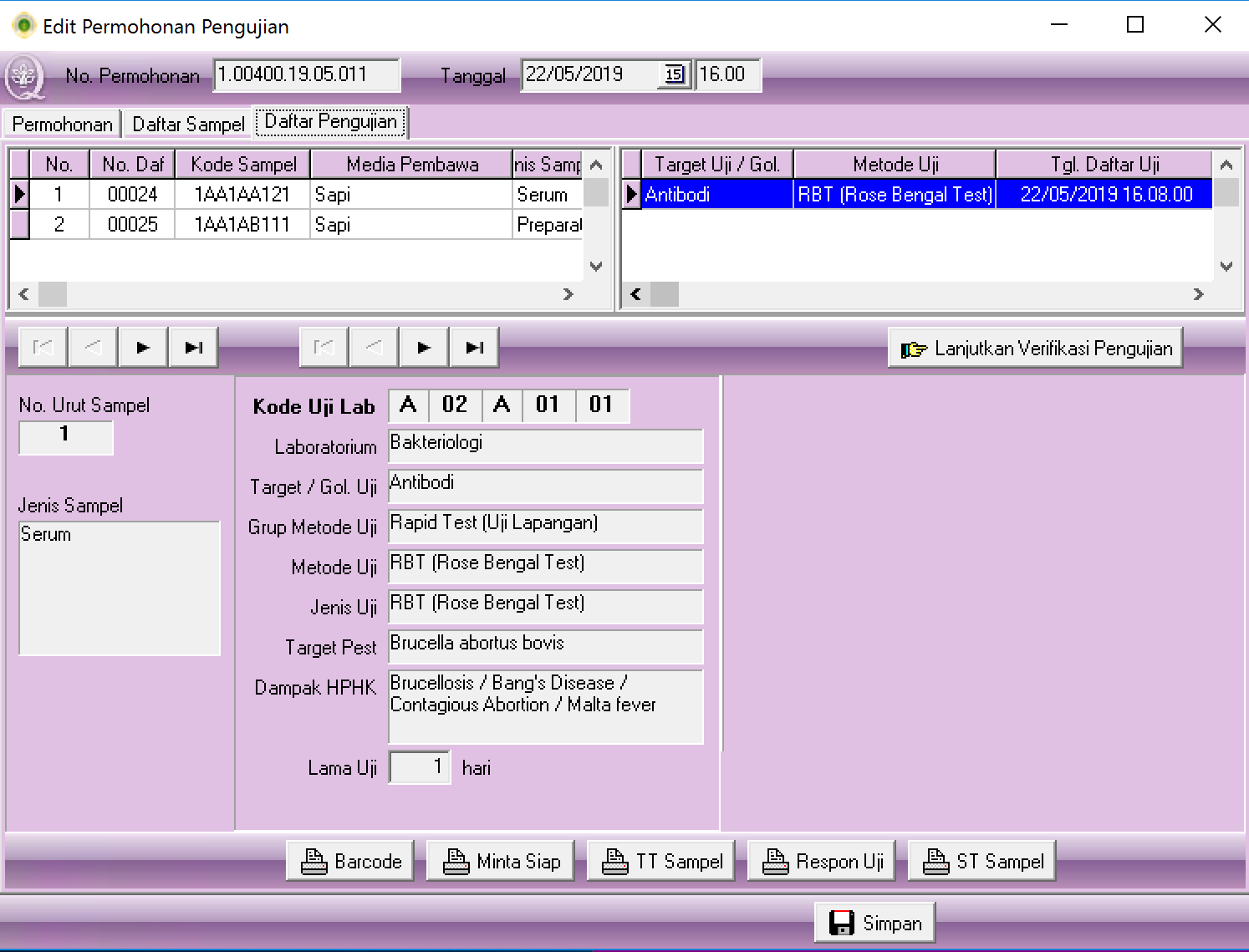The image size is (1249, 952).
Task: Open the Daftar Sampel tab
Action: pyautogui.click(x=188, y=125)
